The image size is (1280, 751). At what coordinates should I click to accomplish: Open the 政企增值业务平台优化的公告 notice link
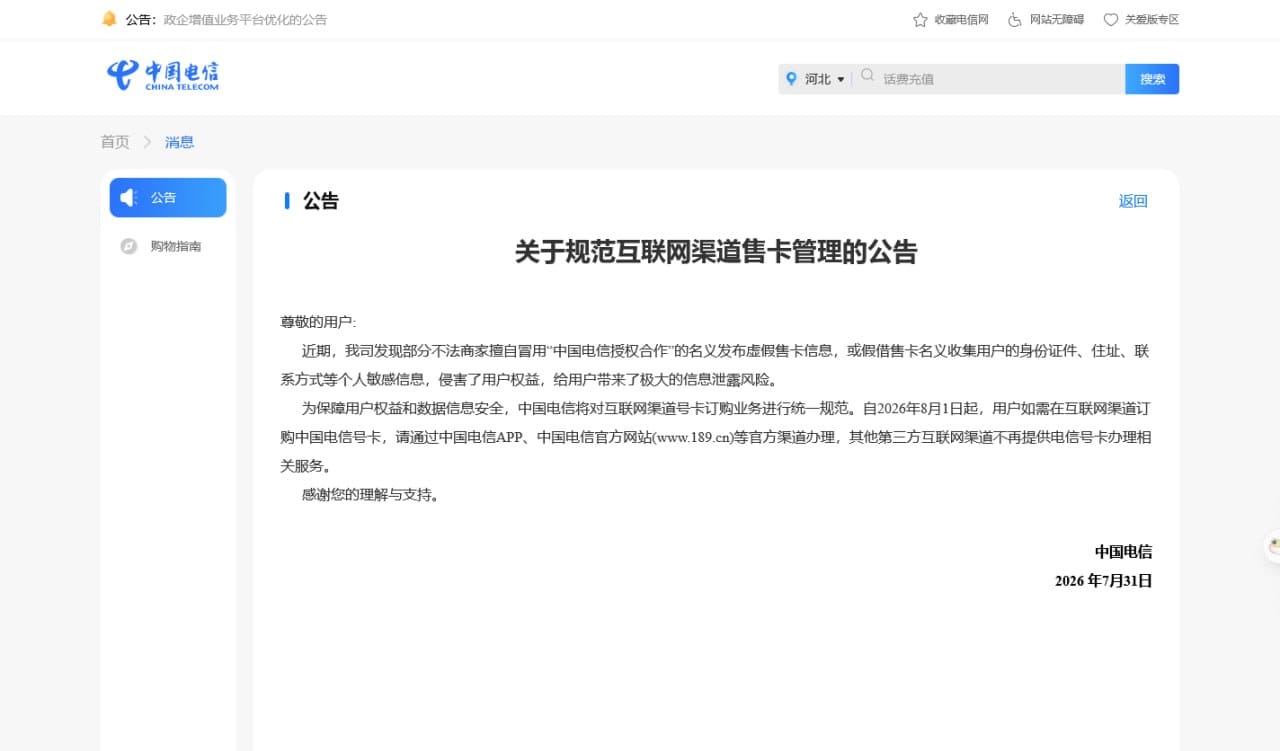coord(245,20)
